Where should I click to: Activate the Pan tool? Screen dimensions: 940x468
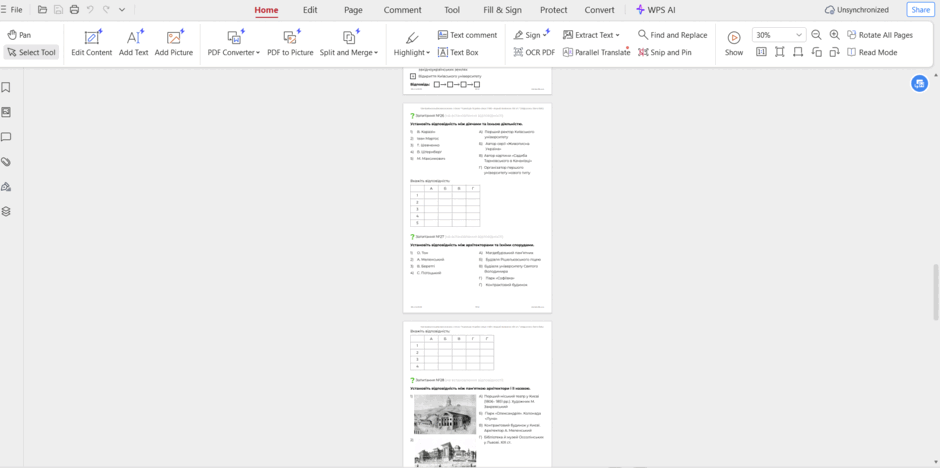click(19, 35)
